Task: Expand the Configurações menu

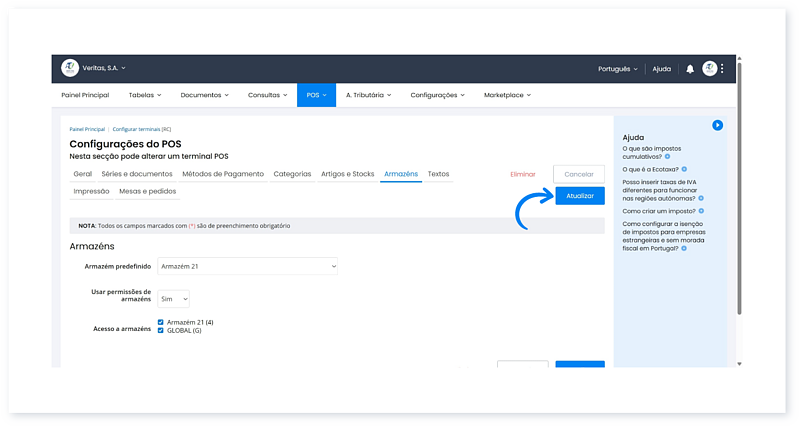Action: click(437, 95)
